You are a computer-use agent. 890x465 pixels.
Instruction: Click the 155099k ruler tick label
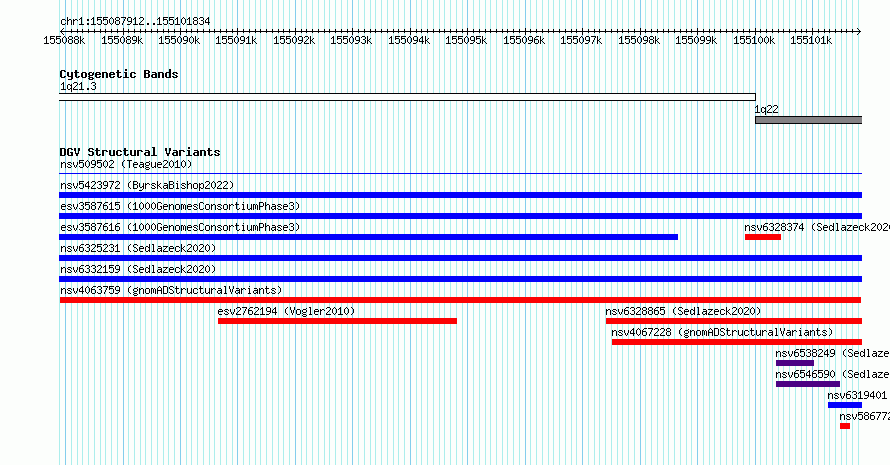(696, 40)
